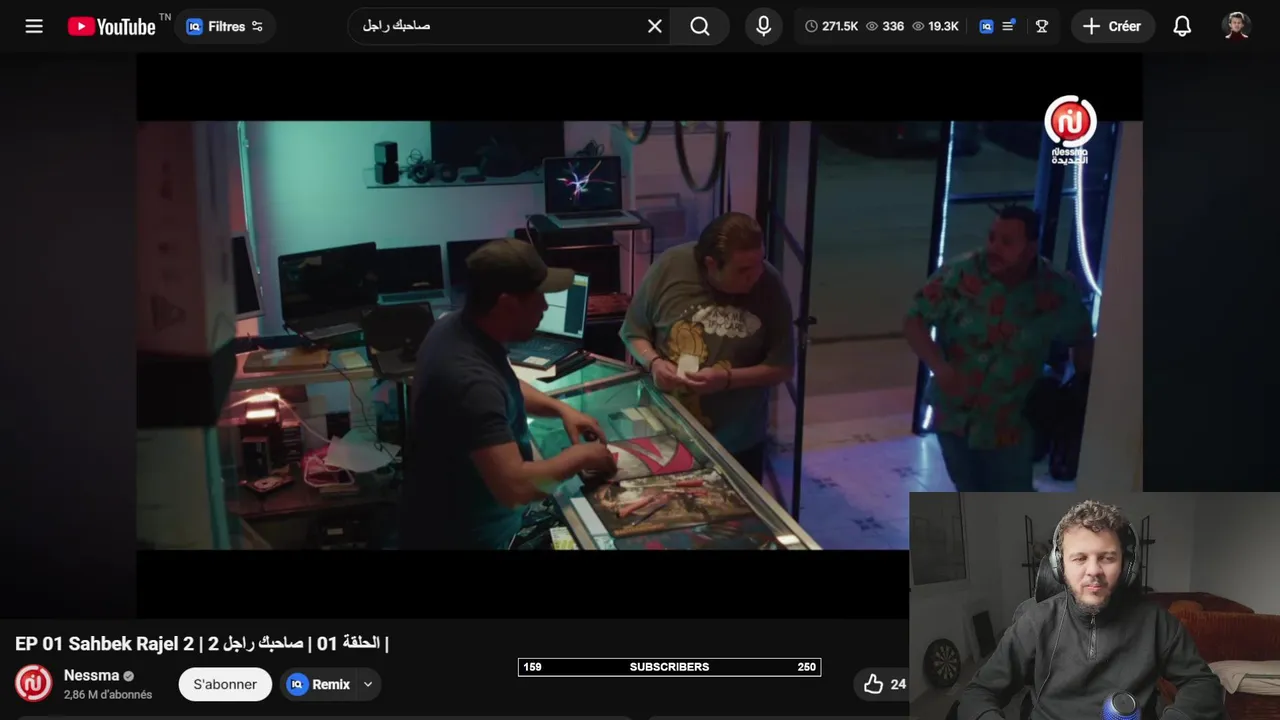The width and height of the screenshot is (1280, 720).
Task: Open the trophy icon in top bar
Action: pos(1042,26)
